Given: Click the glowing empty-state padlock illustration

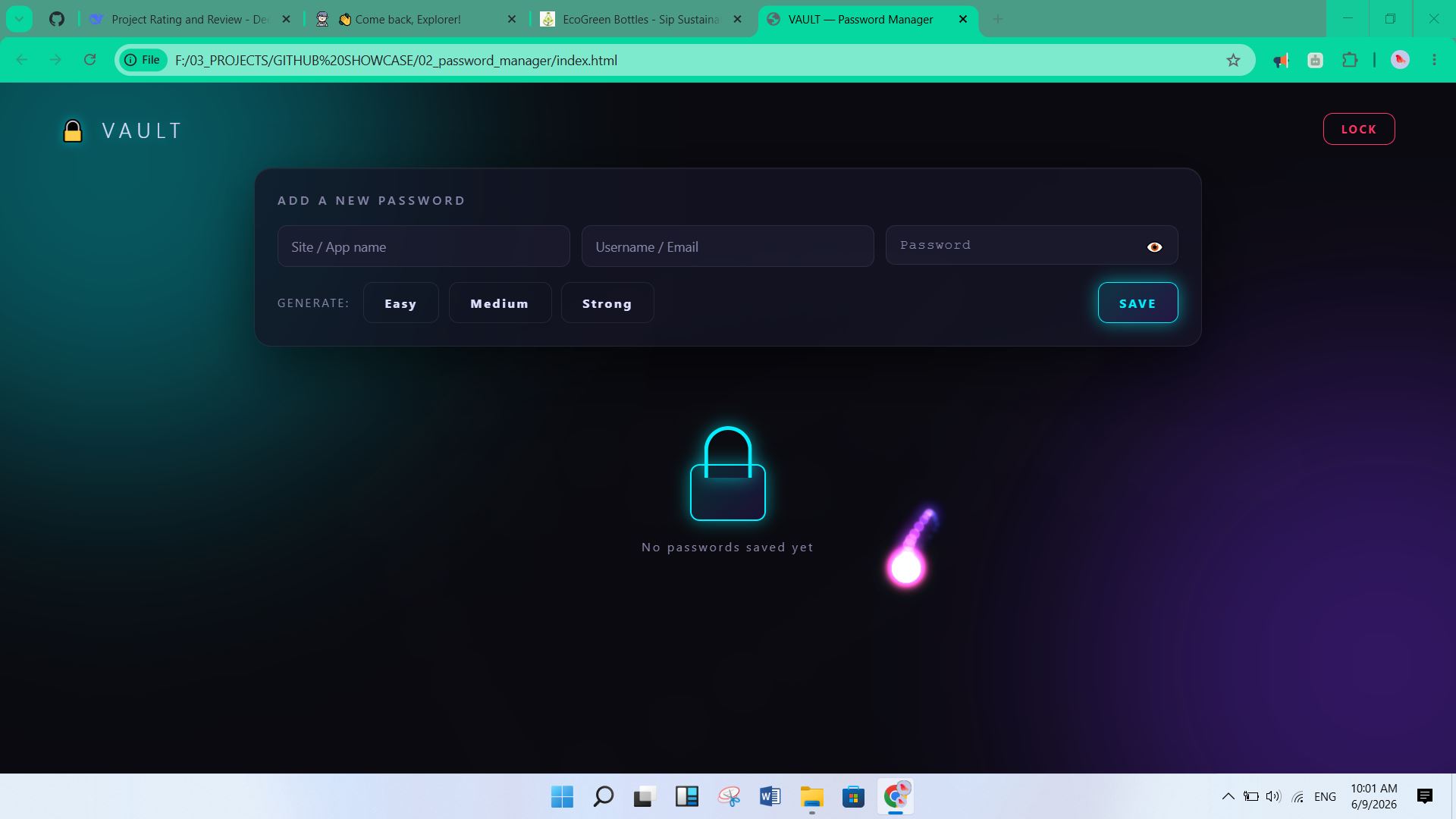Looking at the screenshot, I should 727,474.
